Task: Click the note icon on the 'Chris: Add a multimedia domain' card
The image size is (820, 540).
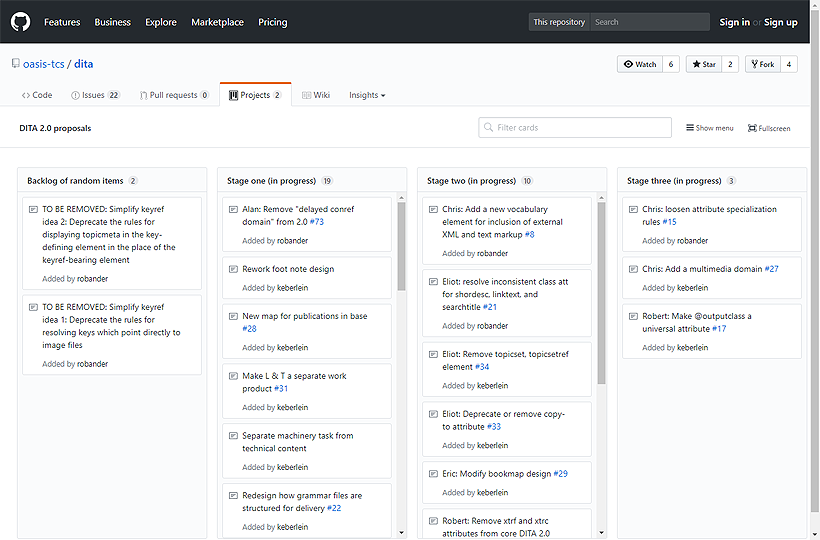Action: 633,269
